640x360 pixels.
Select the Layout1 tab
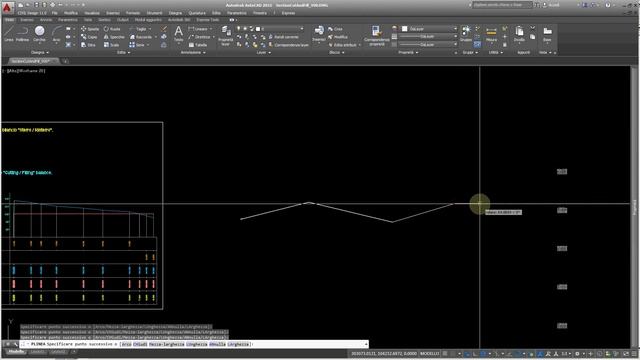[37, 352]
